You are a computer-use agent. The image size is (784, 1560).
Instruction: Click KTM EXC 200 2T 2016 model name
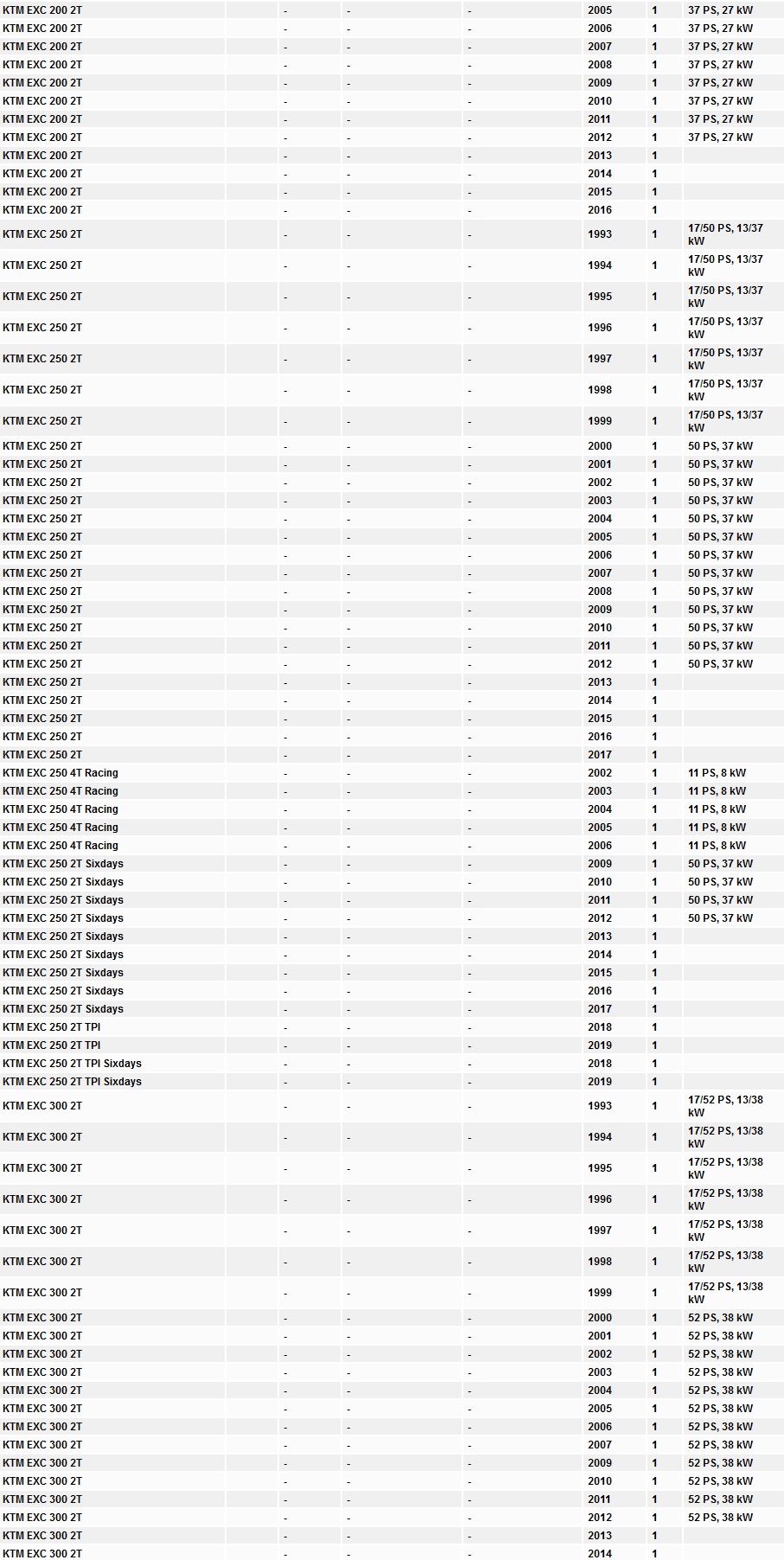[42, 210]
